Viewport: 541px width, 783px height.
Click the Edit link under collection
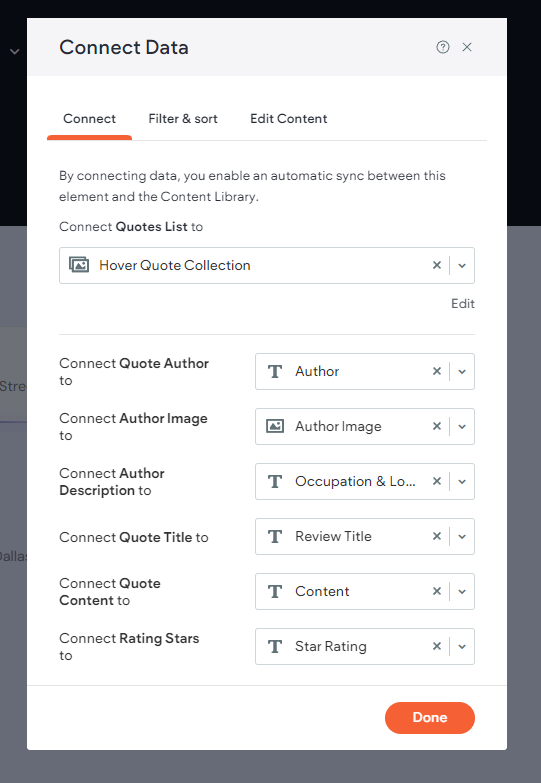[463, 304]
